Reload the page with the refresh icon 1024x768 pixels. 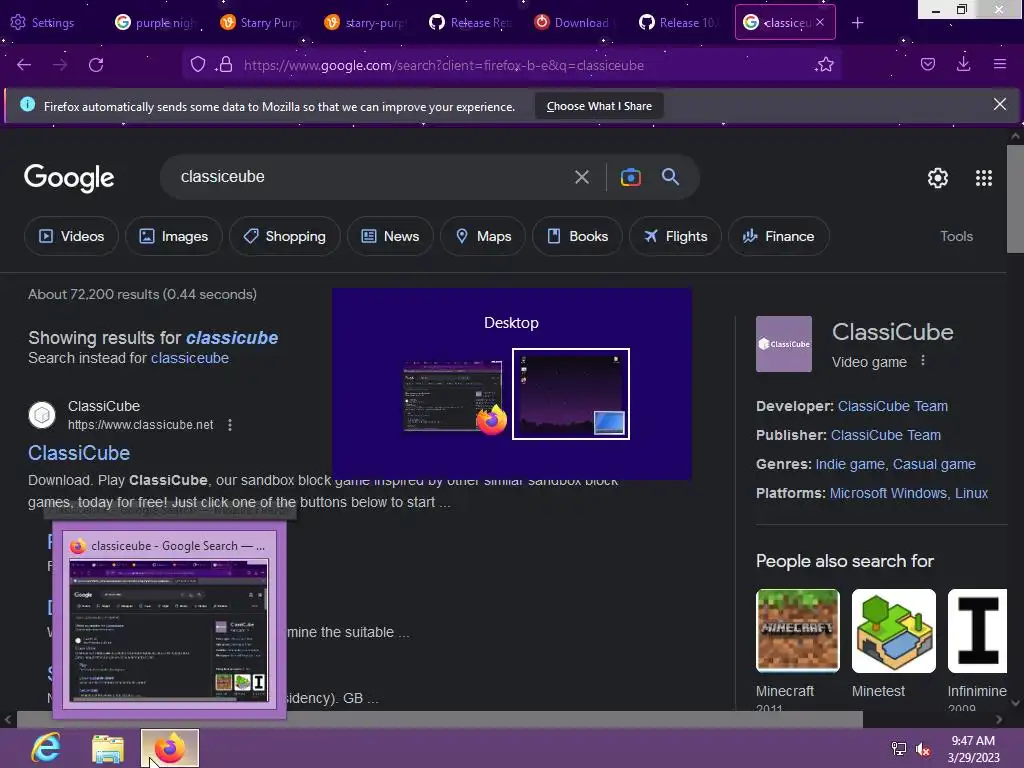[x=96, y=65]
